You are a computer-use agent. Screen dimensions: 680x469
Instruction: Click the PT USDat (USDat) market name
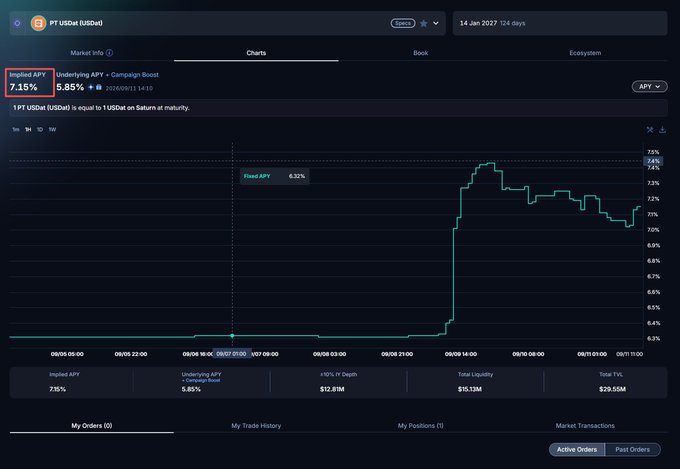pyautogui.click(x=76, y=23)
